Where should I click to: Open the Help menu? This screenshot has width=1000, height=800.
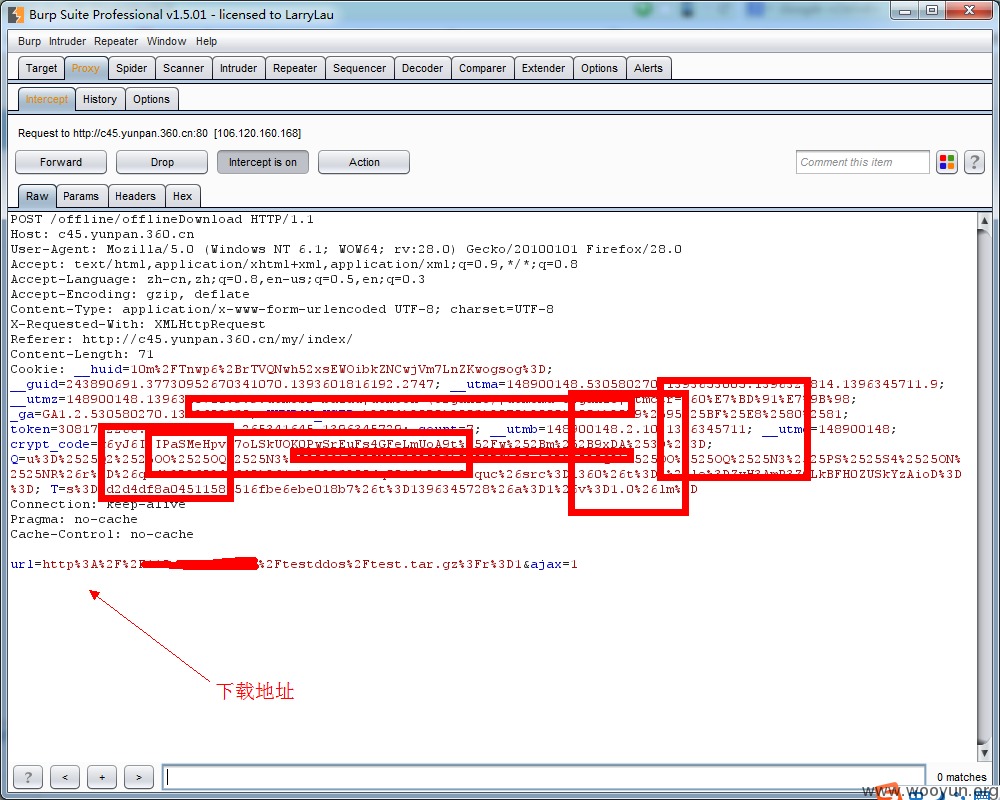[x=206, y=41]
